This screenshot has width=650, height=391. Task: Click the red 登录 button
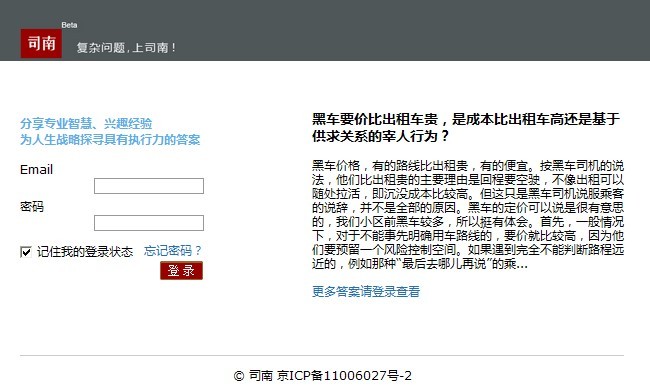coord(182,270)
